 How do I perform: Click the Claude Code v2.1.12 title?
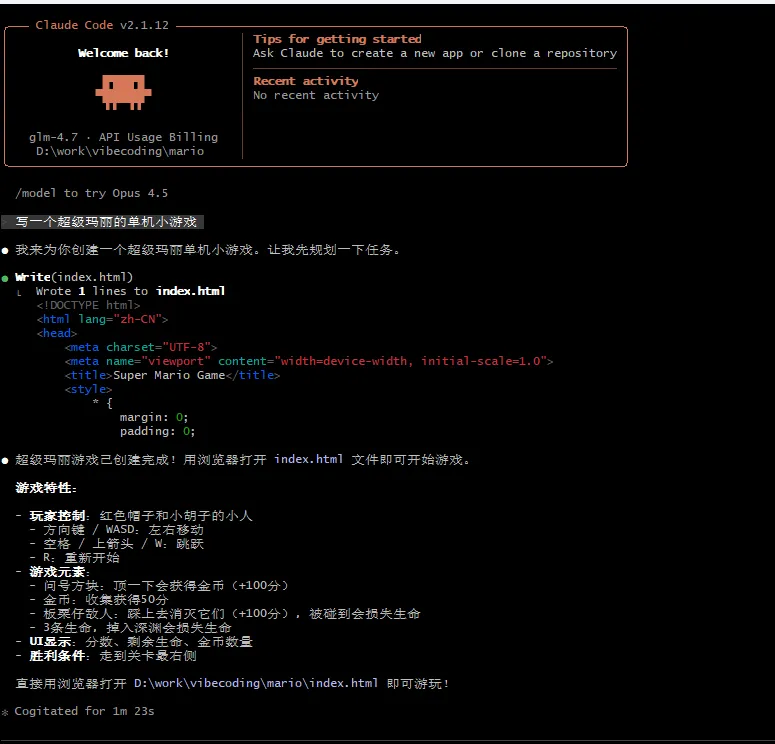(x=102, y=25)
